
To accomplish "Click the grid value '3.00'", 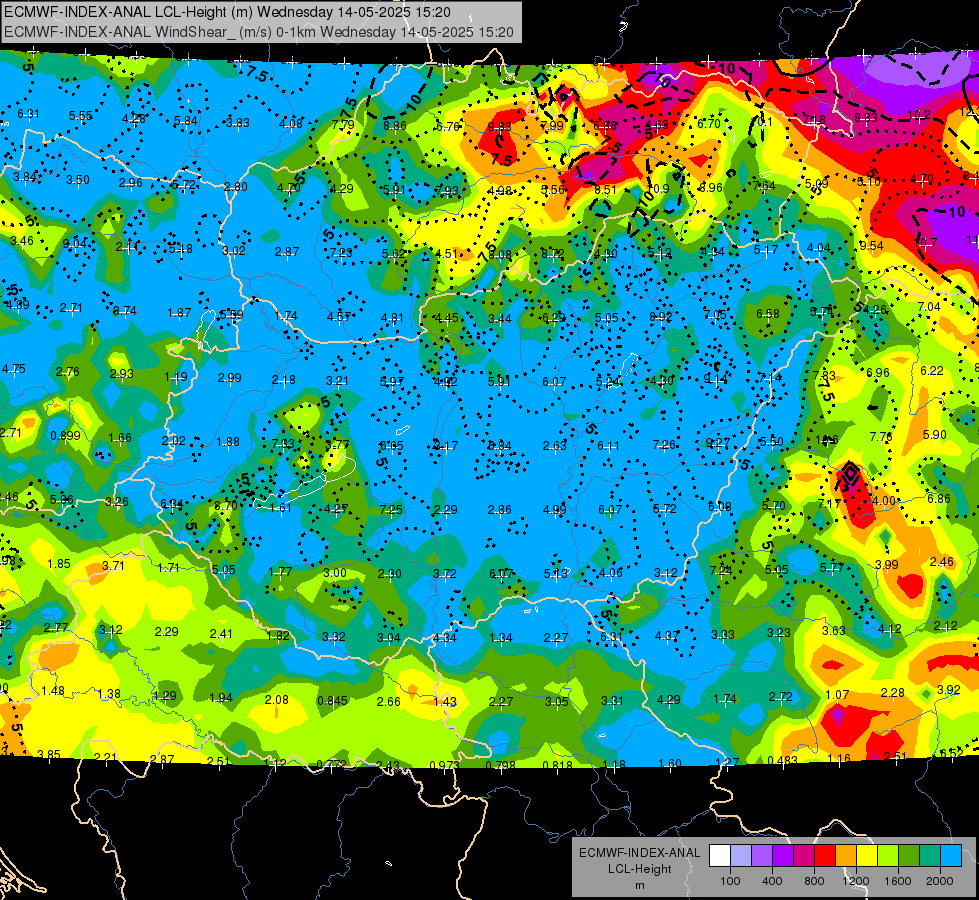I will point(335,573).
